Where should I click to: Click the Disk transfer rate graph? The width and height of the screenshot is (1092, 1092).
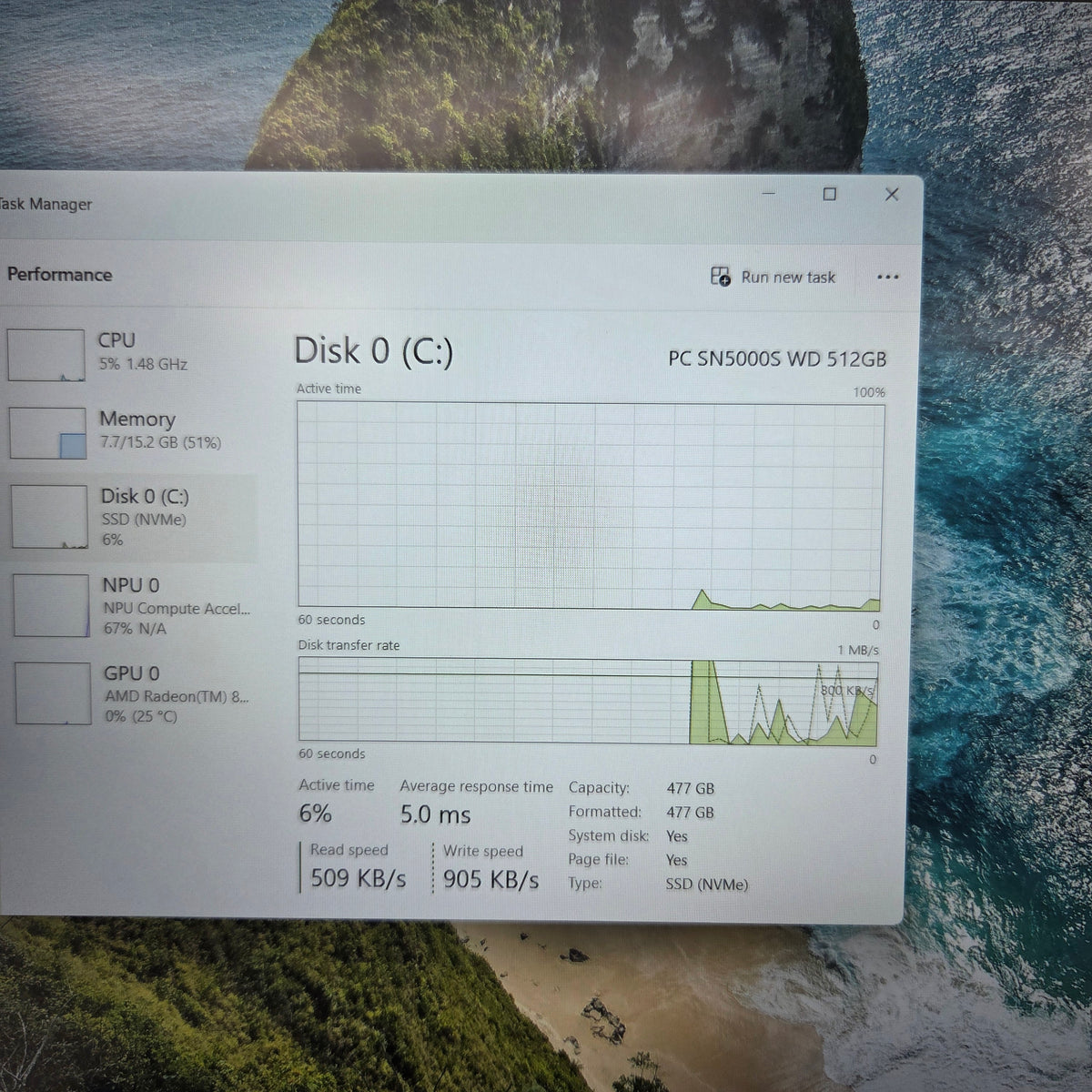589,701
